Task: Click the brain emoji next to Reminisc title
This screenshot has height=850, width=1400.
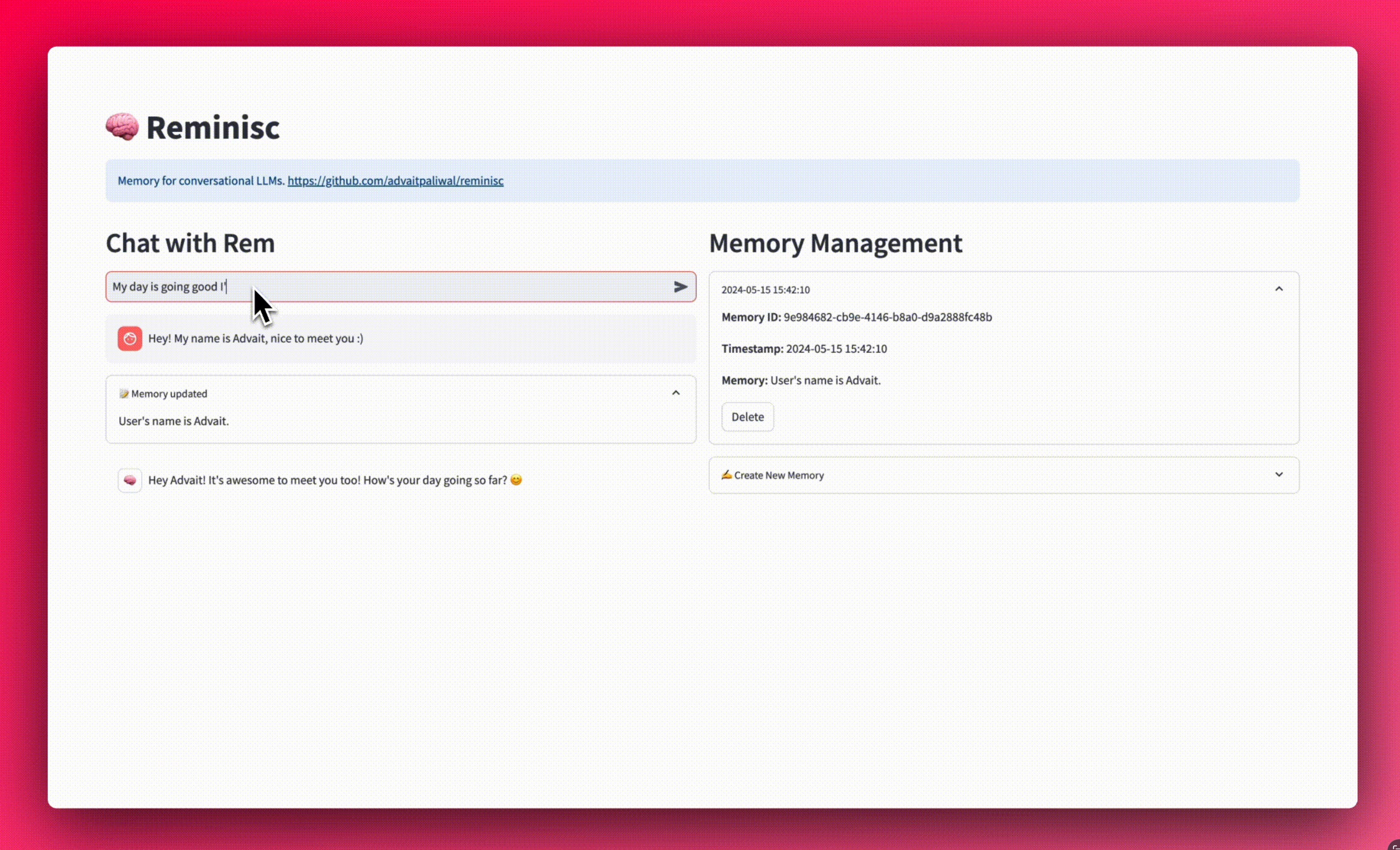Action: tap(122, 126)
